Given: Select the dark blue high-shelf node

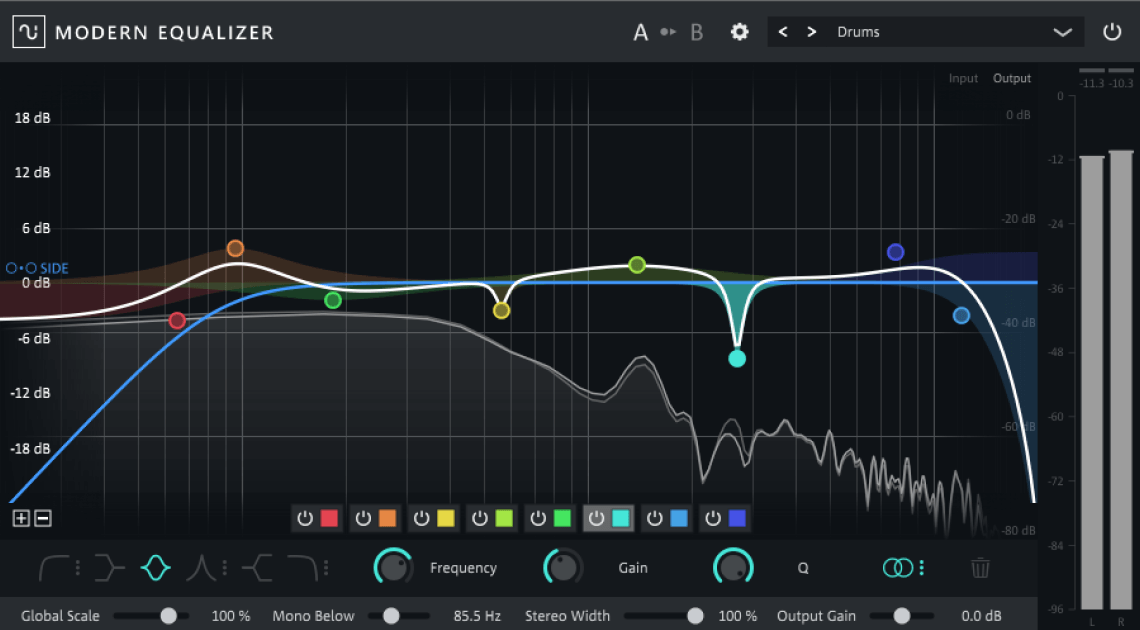Looking at the screenshot, I should coord(896,252).
